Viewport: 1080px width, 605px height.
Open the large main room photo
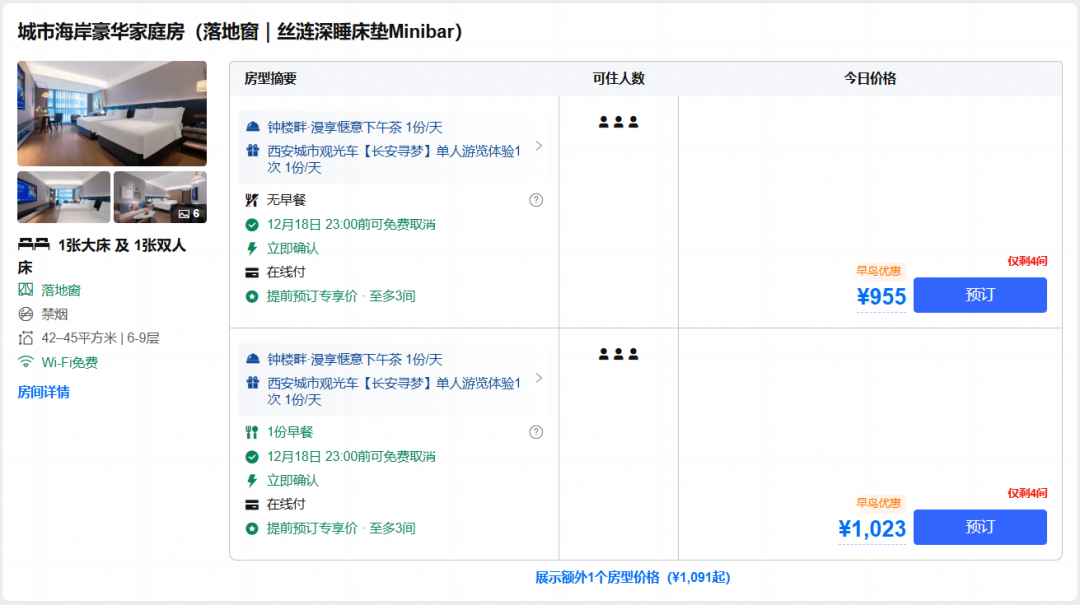112,114
